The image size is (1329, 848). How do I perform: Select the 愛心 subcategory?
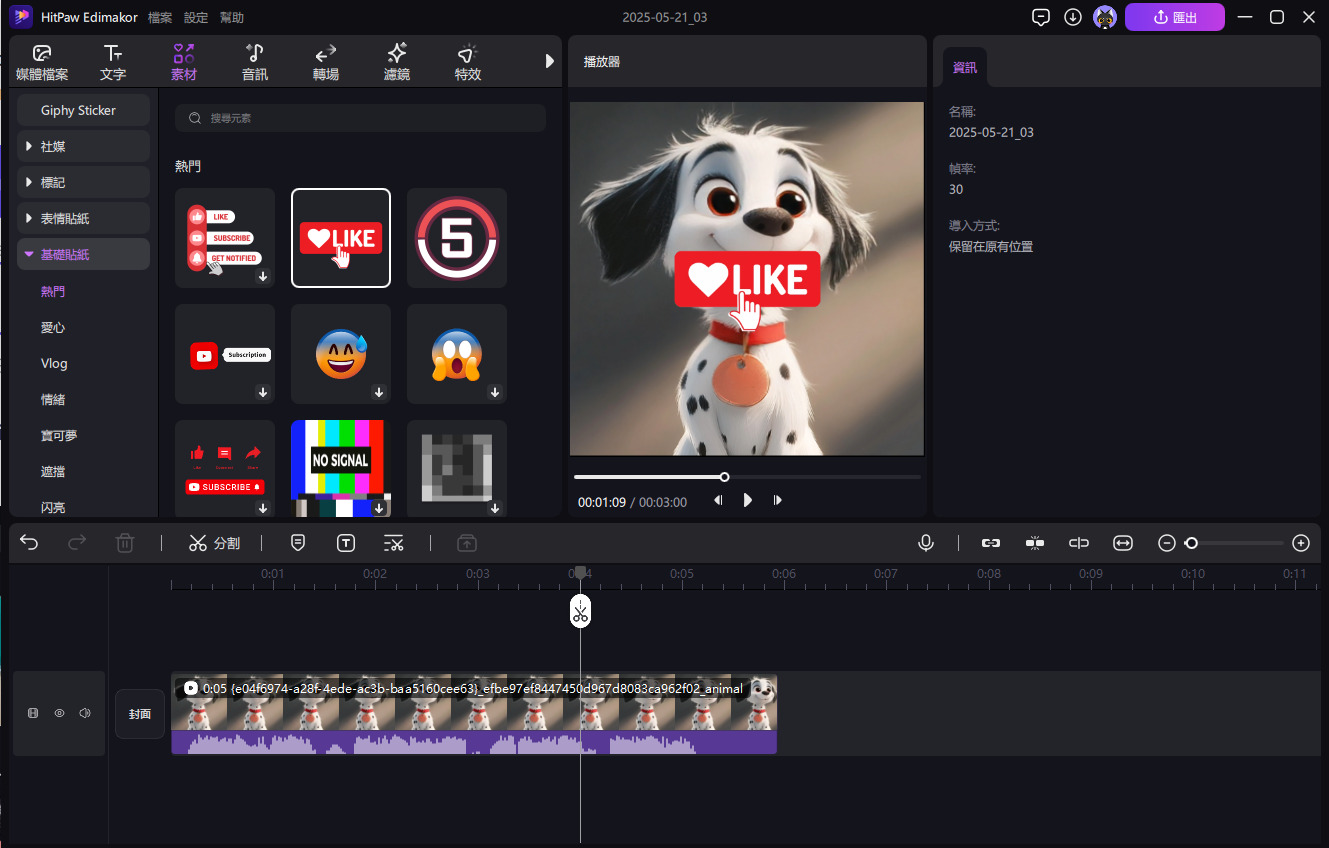[x=53, y=327]
